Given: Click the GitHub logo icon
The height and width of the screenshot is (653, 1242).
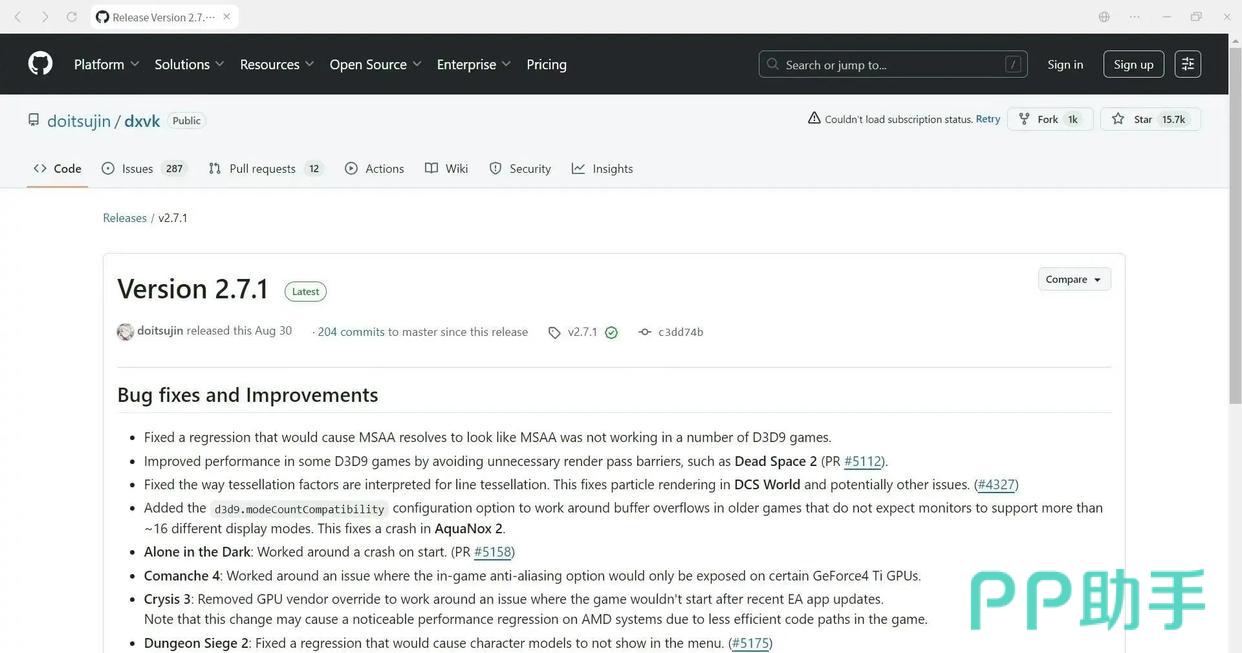Looking at the screenshot, I should pyautogui.click(x=40, y=64).
